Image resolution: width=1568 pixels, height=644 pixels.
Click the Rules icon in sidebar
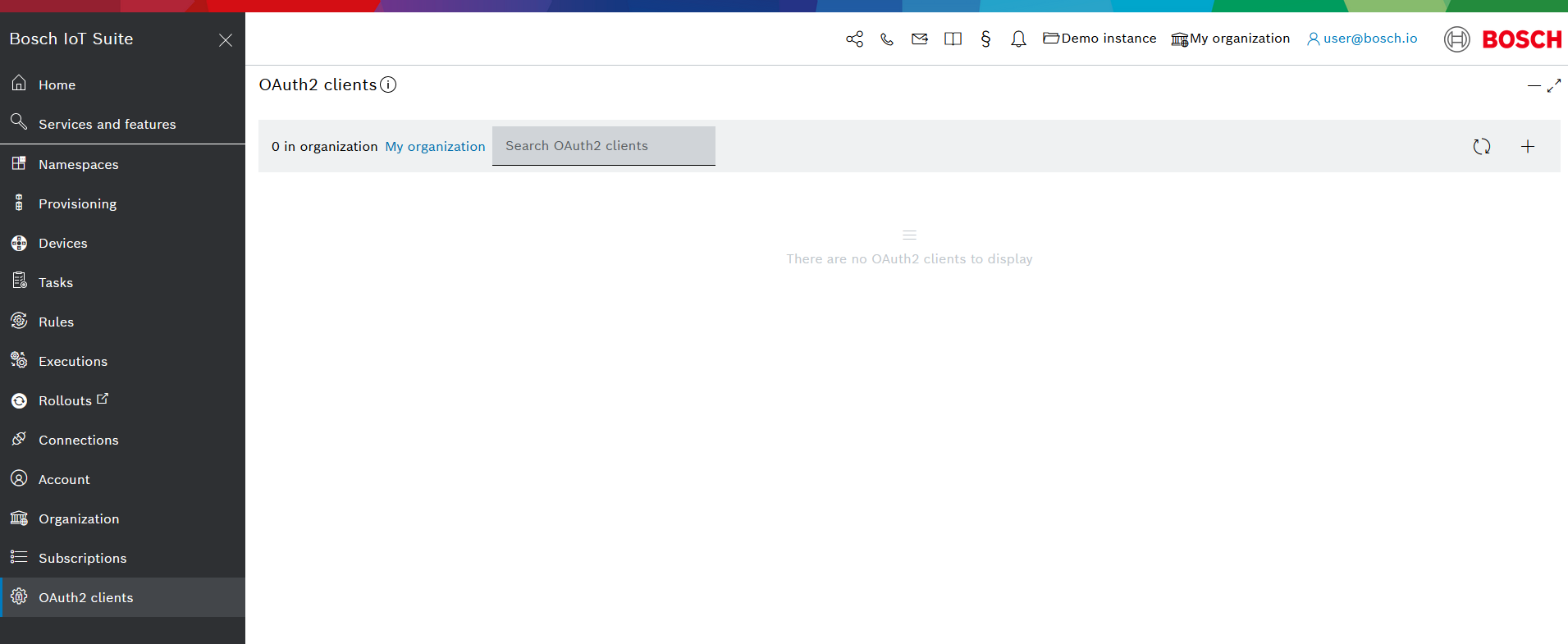pos(19,321)
